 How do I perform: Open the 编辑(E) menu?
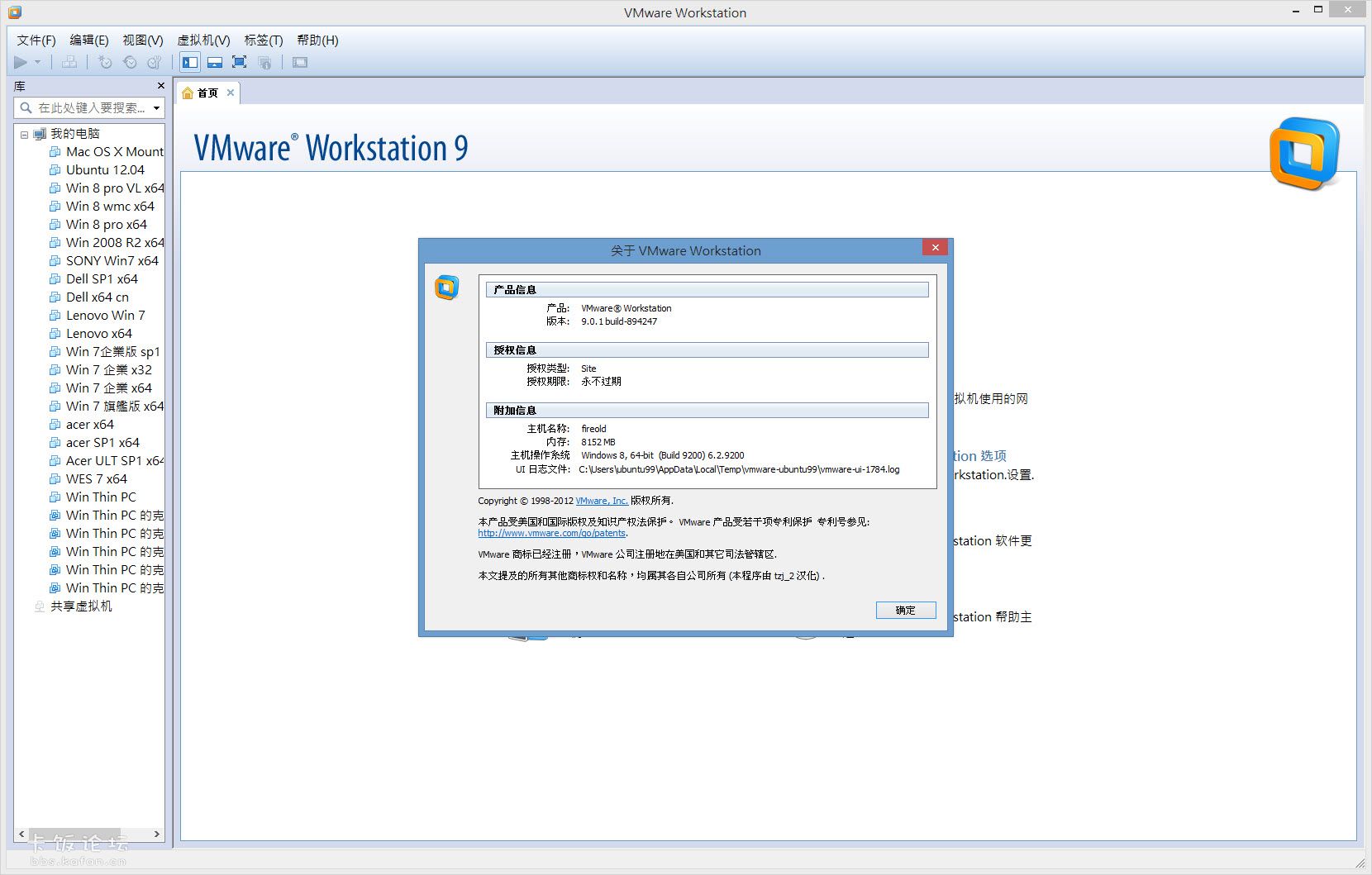tap(89, 40)
